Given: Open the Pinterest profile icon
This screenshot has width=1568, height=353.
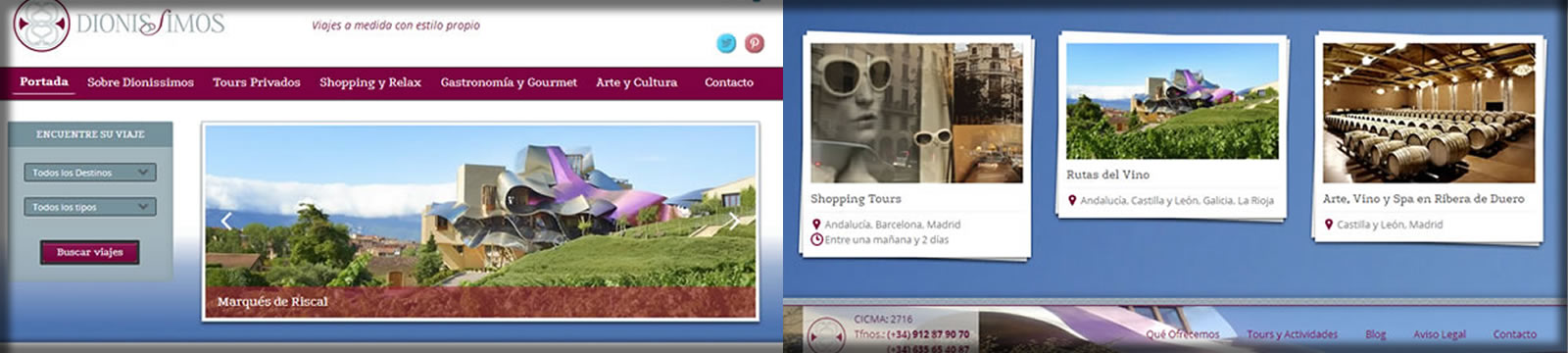Looking at the screenshot, I should [754, 43].
